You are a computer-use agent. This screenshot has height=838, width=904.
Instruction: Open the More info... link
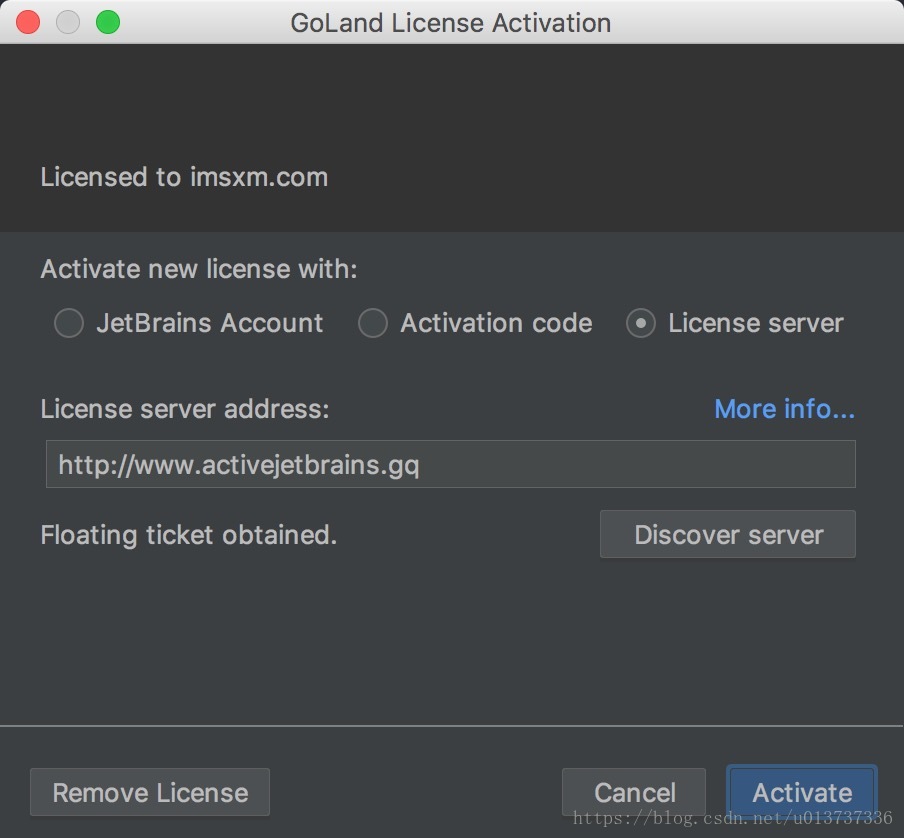(x=784, y=409)
